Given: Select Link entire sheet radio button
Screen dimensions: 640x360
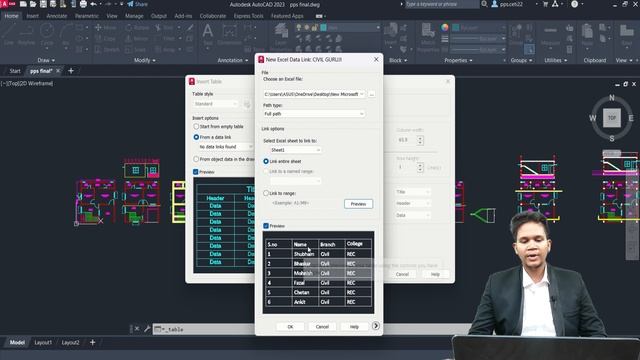Looking at the screenshot, I should 266,161.
